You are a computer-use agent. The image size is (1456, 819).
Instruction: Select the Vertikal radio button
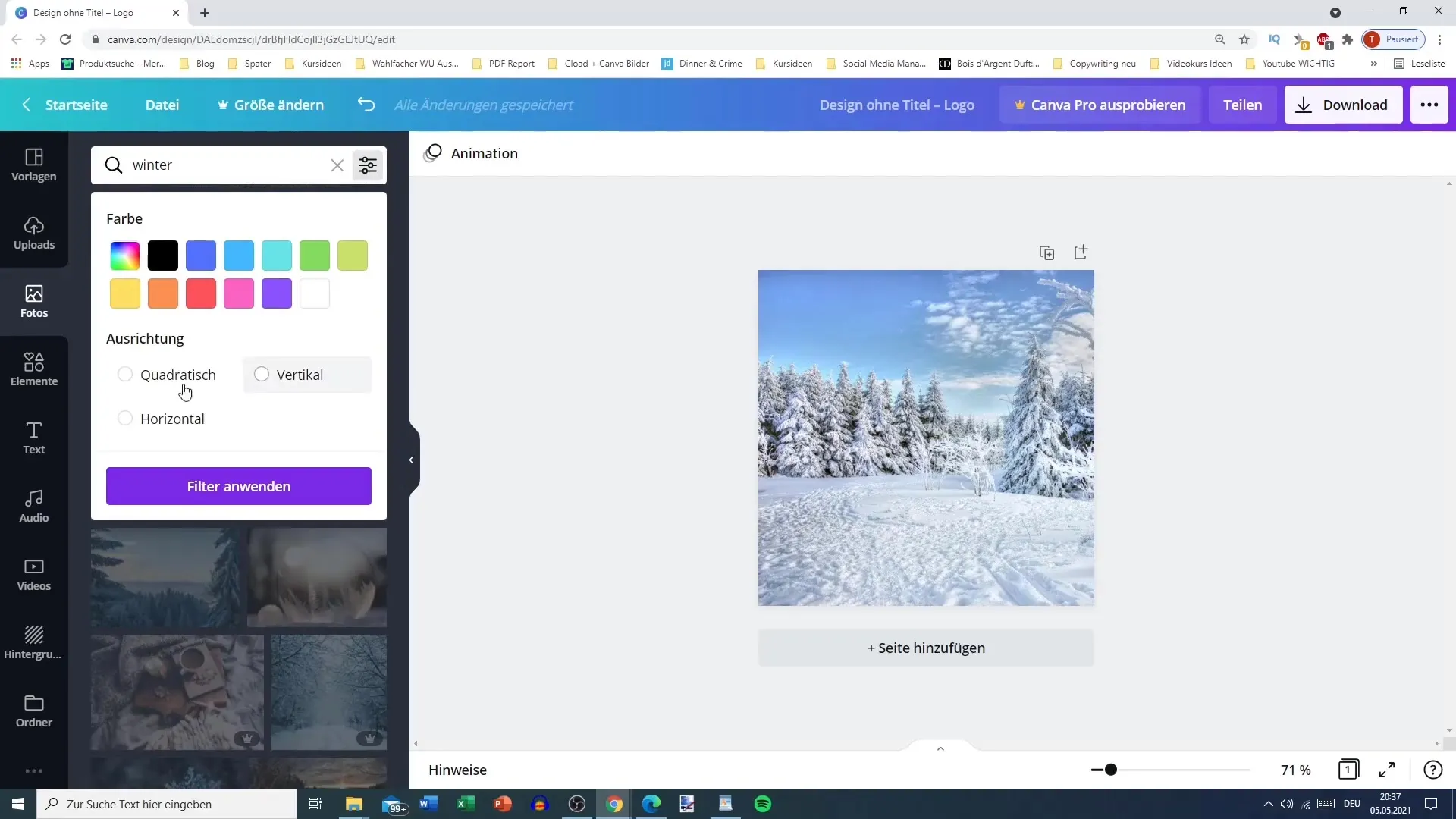[x=261, y=374]
